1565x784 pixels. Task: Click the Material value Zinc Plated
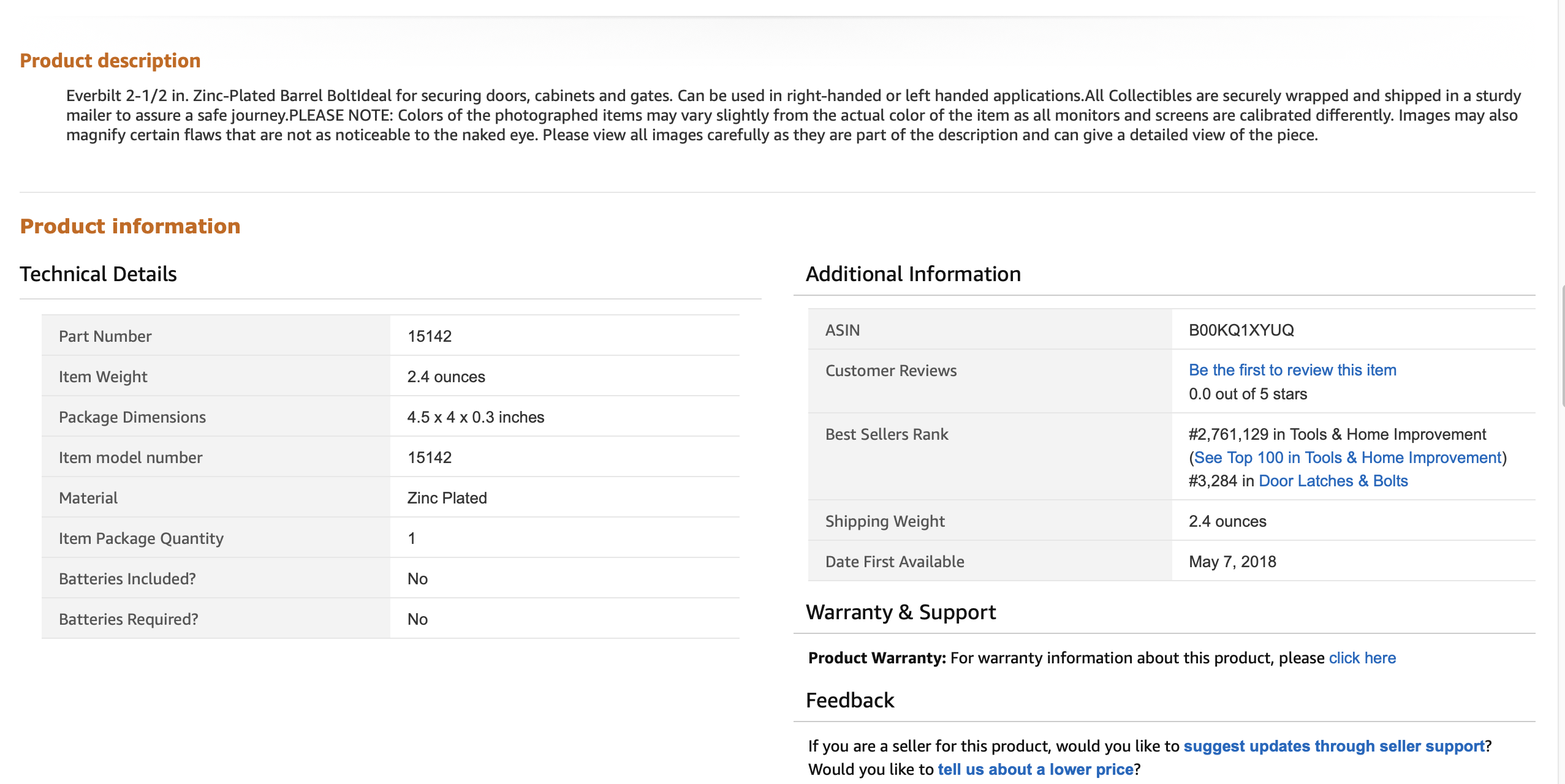[x=447, y=498]
